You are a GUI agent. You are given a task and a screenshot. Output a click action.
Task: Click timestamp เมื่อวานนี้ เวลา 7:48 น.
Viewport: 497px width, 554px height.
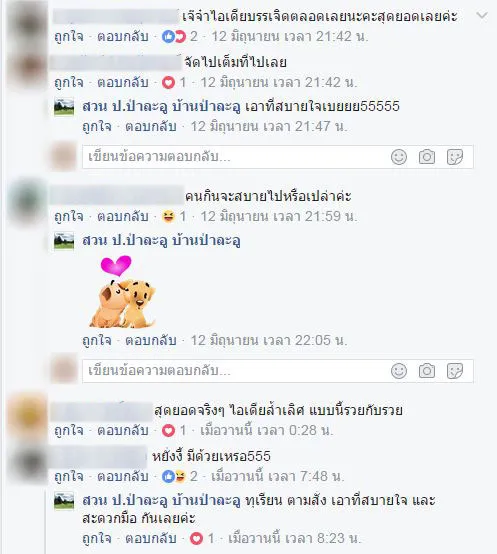[x=277, y=476]
